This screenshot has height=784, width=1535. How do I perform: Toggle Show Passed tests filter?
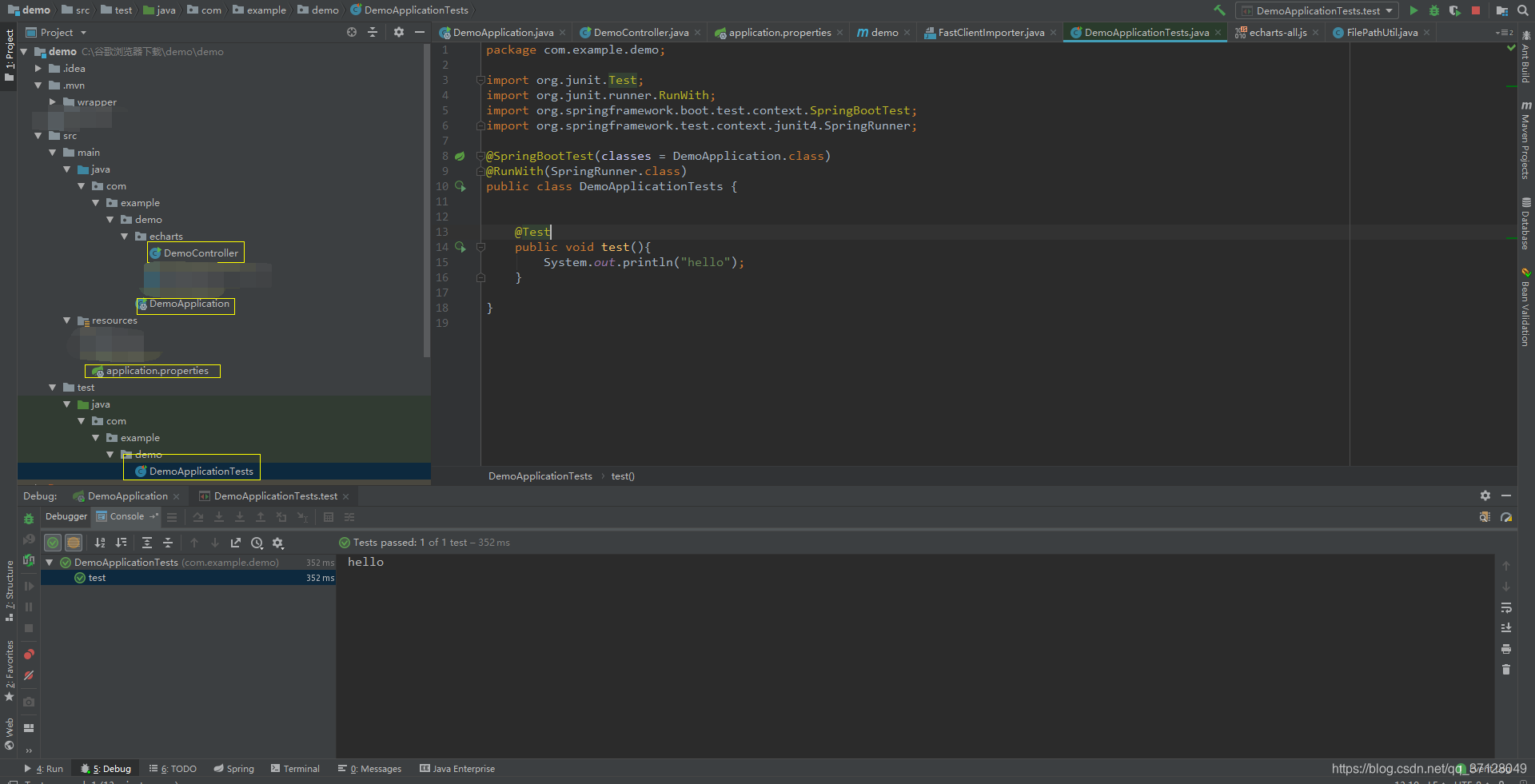(x=53, y=543)
